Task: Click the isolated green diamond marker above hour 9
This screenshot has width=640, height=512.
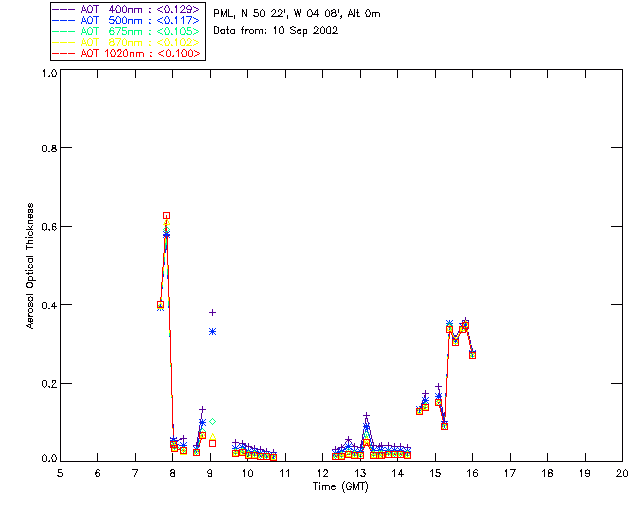Action: coord(212,421)
